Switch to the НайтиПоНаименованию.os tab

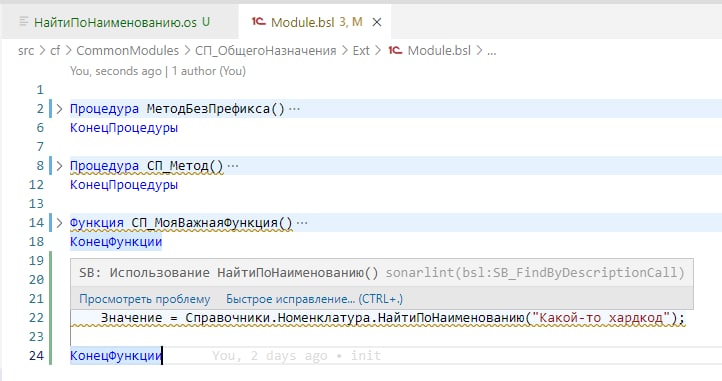click(121, 22)
